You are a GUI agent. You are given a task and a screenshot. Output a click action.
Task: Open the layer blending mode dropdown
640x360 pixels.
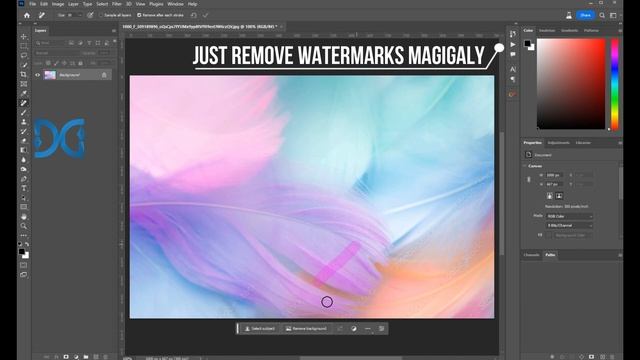click(x=59, y=53)
